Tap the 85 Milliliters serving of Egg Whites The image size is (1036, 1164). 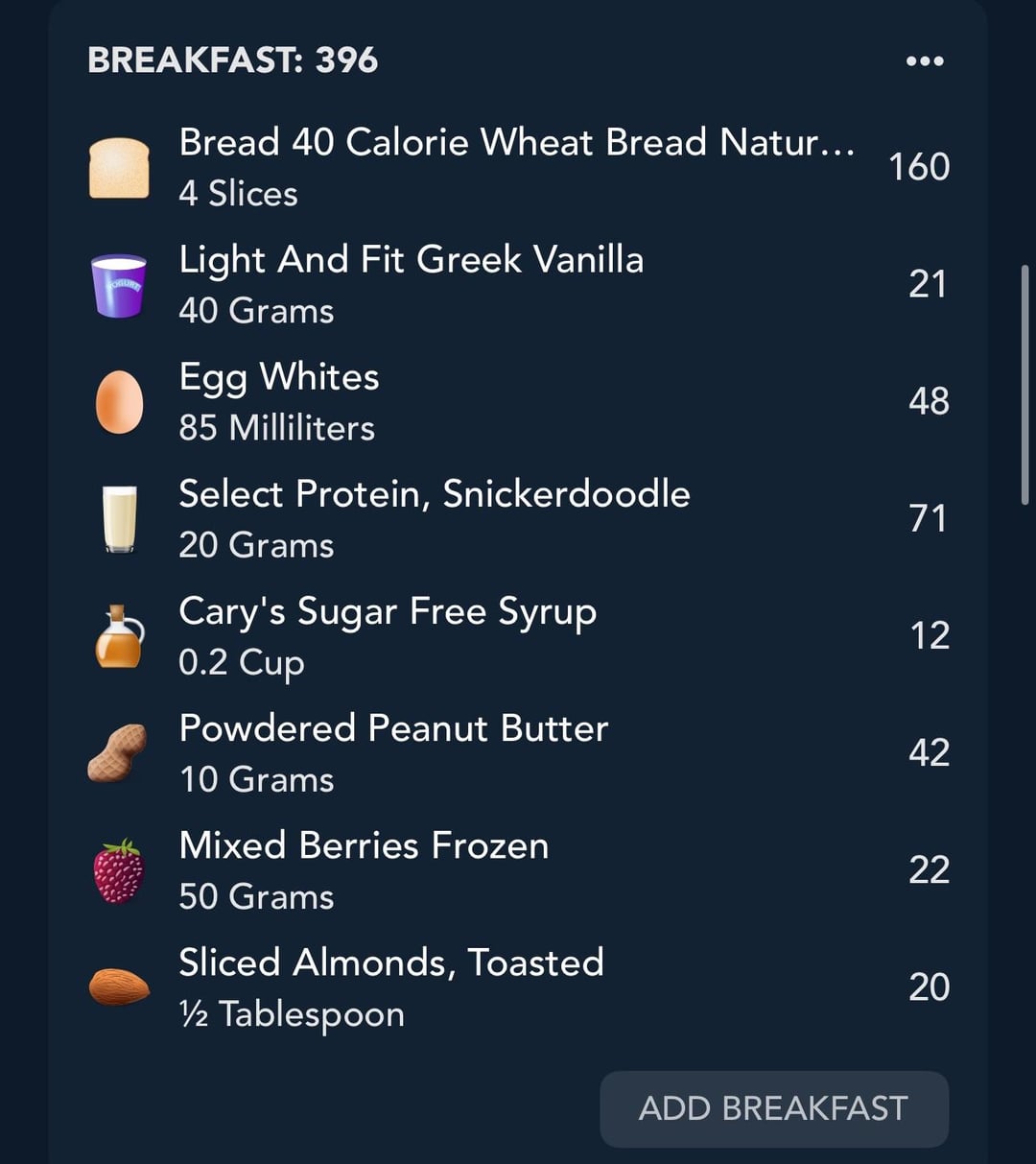tap(276, 428)
